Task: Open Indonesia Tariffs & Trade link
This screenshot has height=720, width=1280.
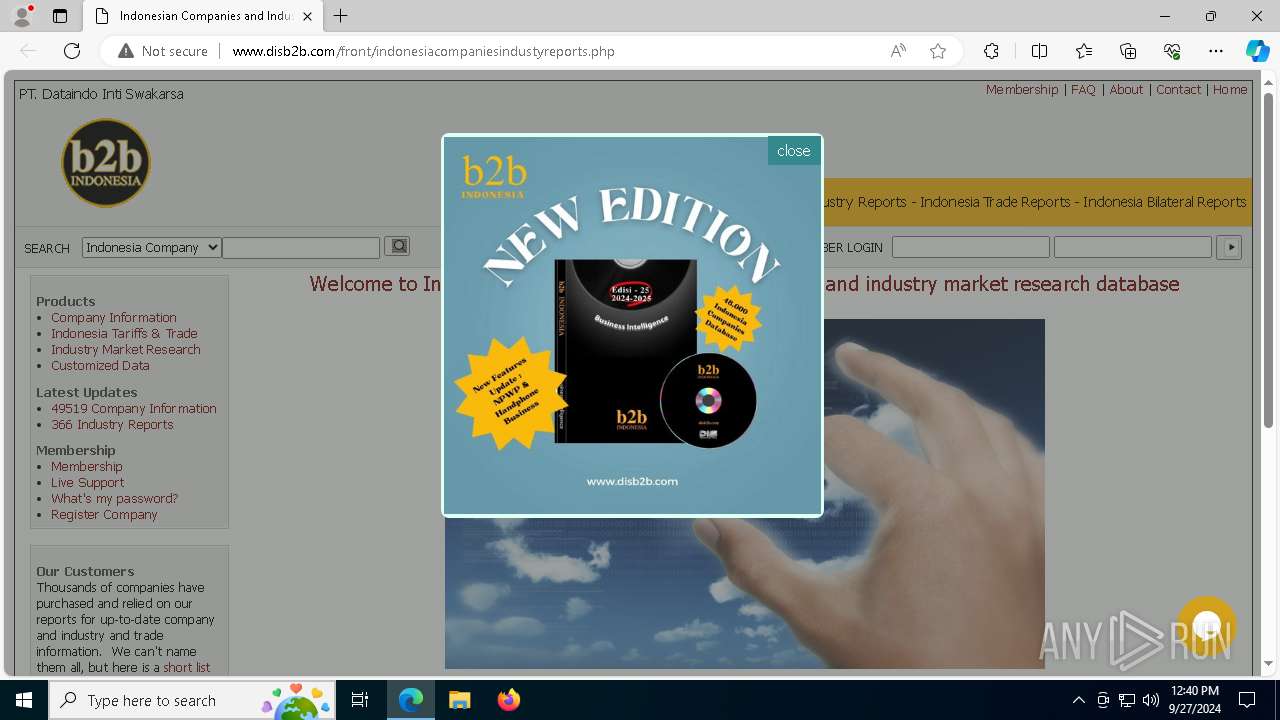Action: coord(124,333)
